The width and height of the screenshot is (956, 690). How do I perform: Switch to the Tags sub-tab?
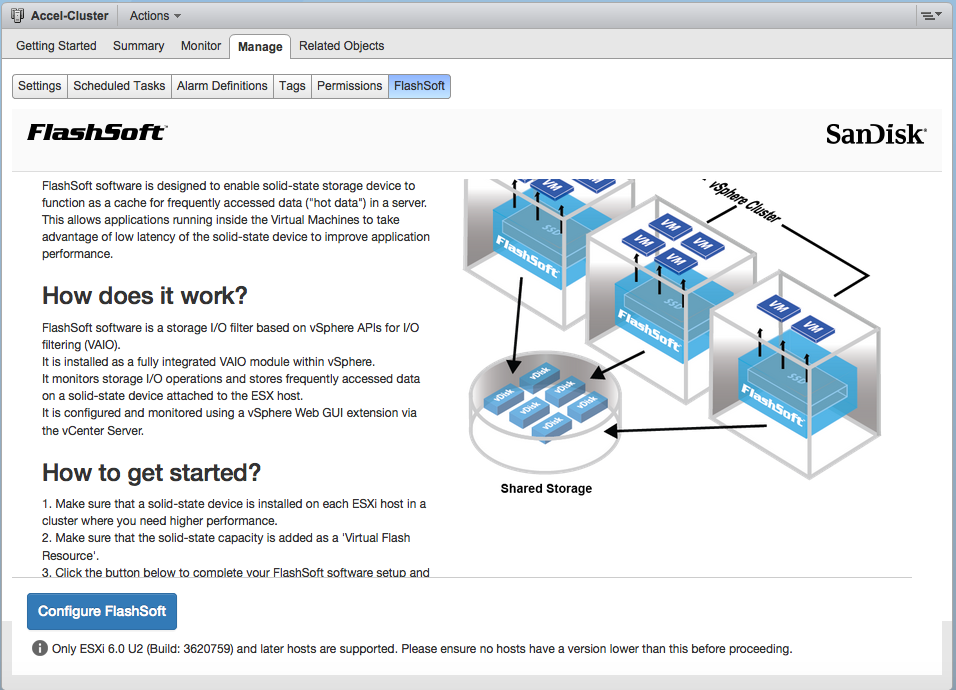pyautogui.click(x=292, y=86)
